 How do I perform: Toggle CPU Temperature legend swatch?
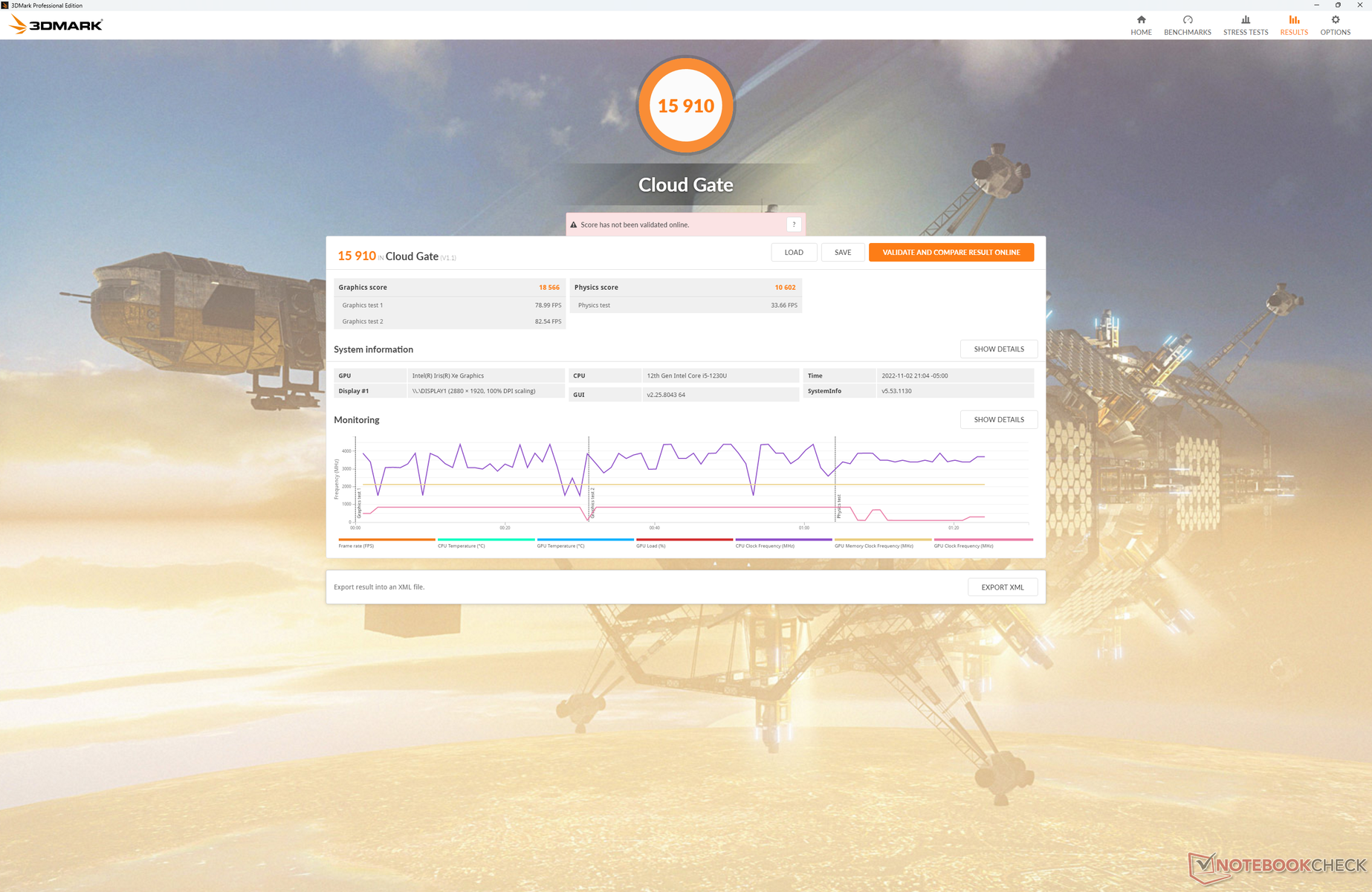486,540
